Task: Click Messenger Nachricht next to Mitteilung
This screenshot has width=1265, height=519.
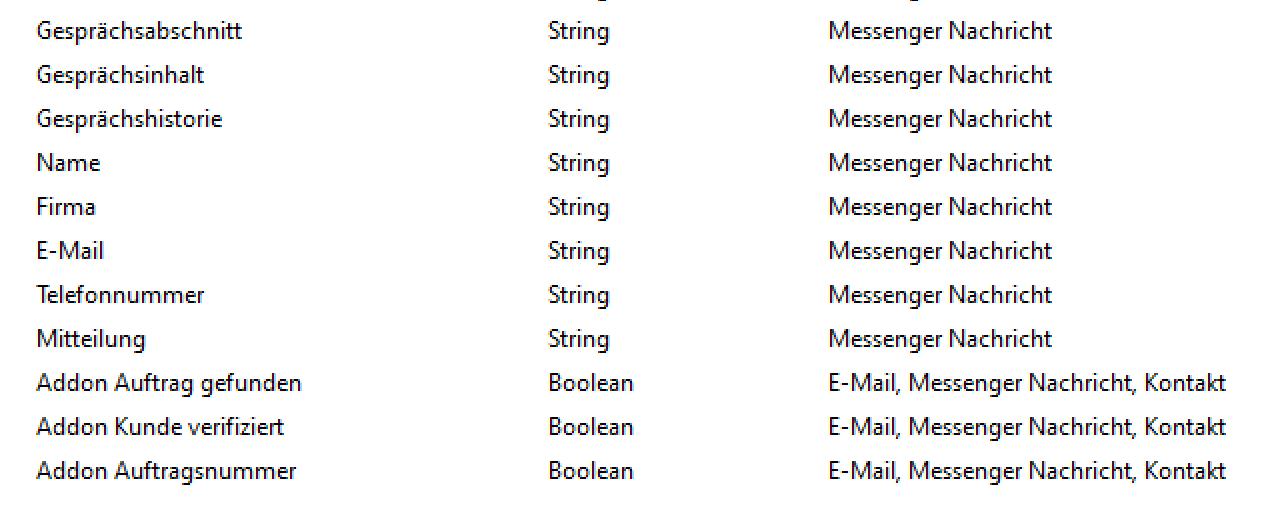Action: pos(940,340)
